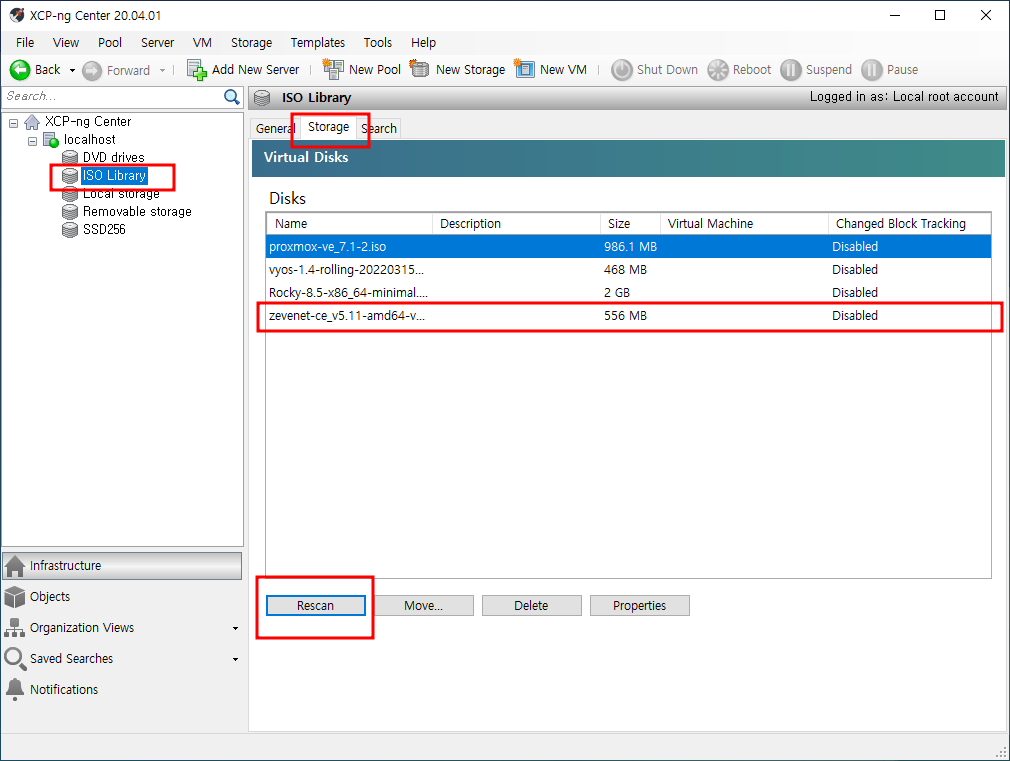Click the DVD drives storage icon
The height and width of the screenshot is (761, 1010).
pos(70,157)
